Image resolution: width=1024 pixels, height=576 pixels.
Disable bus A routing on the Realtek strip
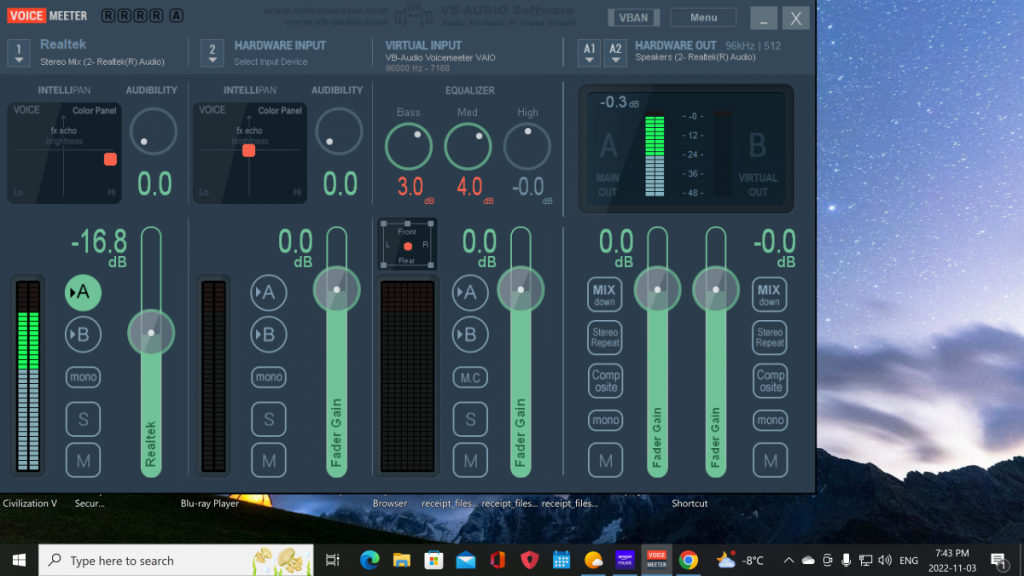point(83,293)
